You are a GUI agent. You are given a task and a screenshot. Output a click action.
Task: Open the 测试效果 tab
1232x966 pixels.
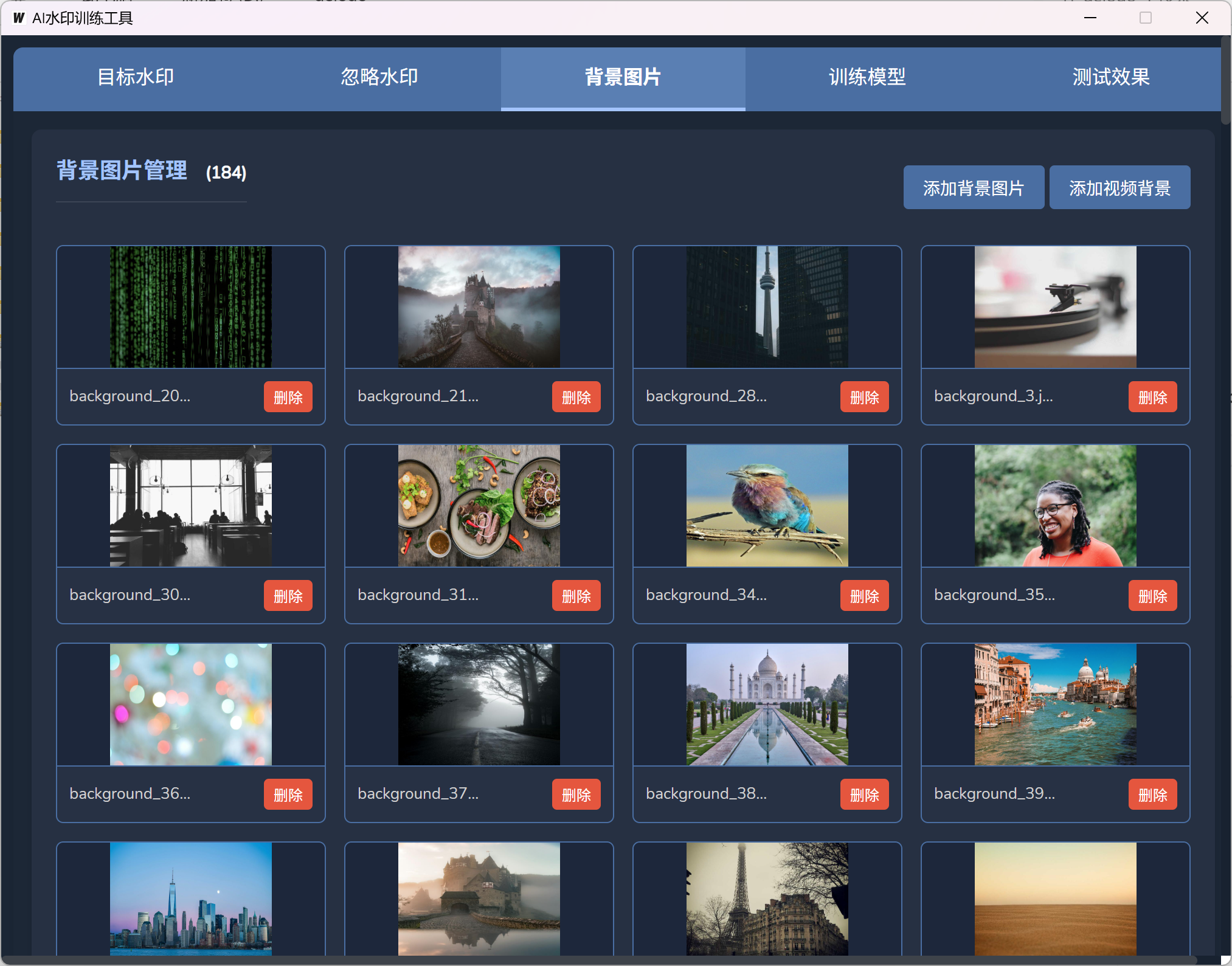click(1110, 78)
